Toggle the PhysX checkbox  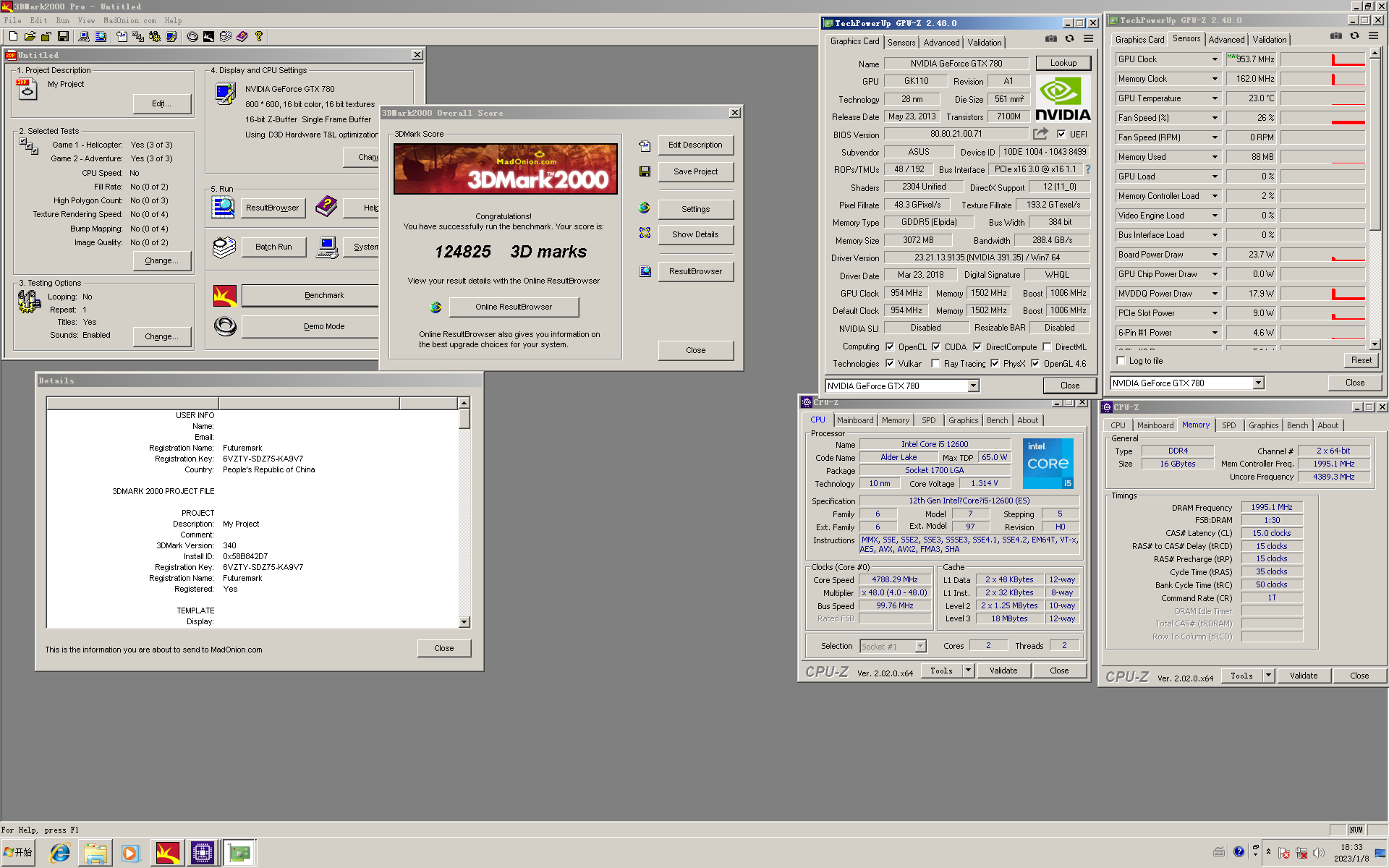(995, 364)
